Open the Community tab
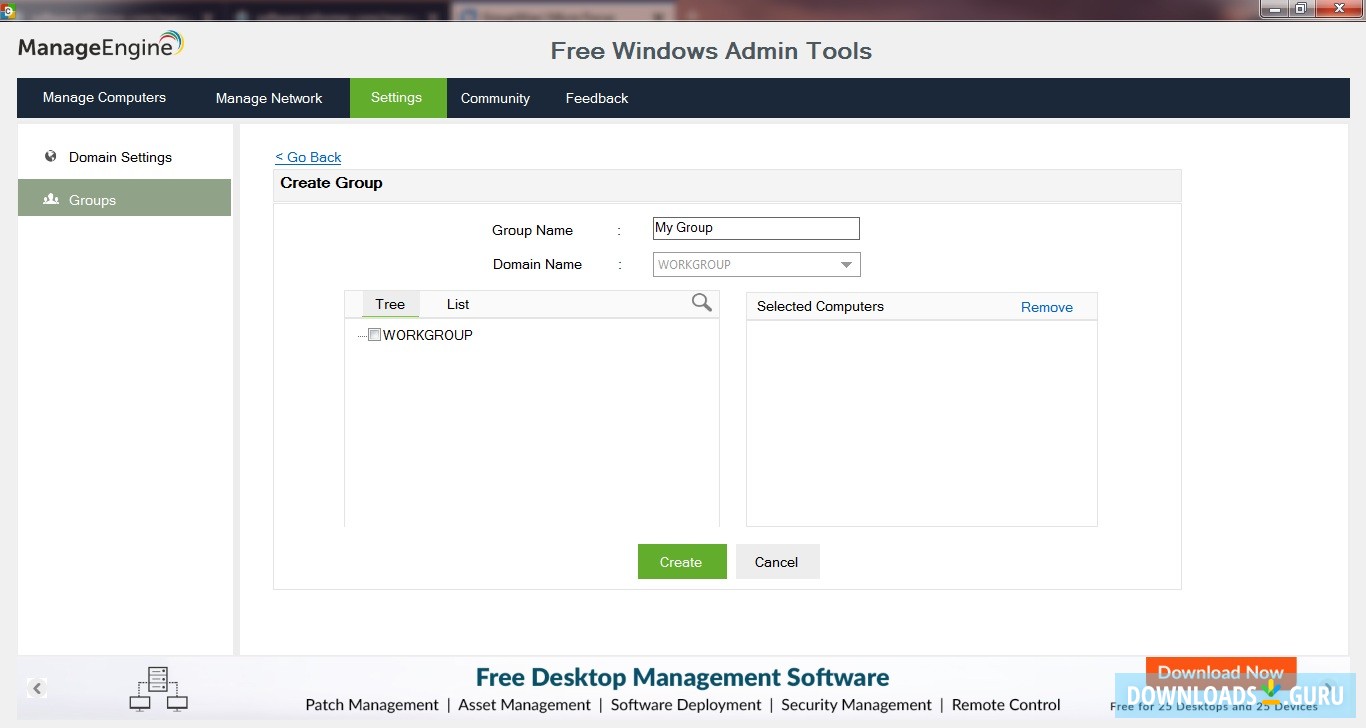The width and height of the screenshot is (1366, 728). [495, 98]
